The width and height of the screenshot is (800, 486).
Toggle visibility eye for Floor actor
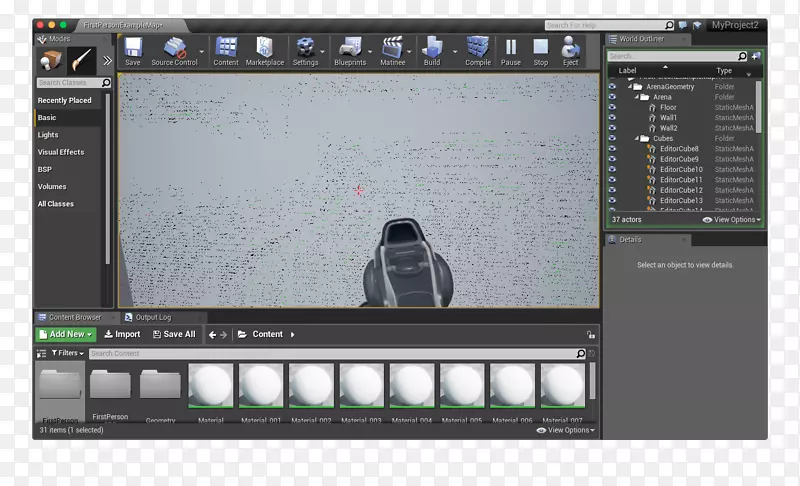(612, 108)
